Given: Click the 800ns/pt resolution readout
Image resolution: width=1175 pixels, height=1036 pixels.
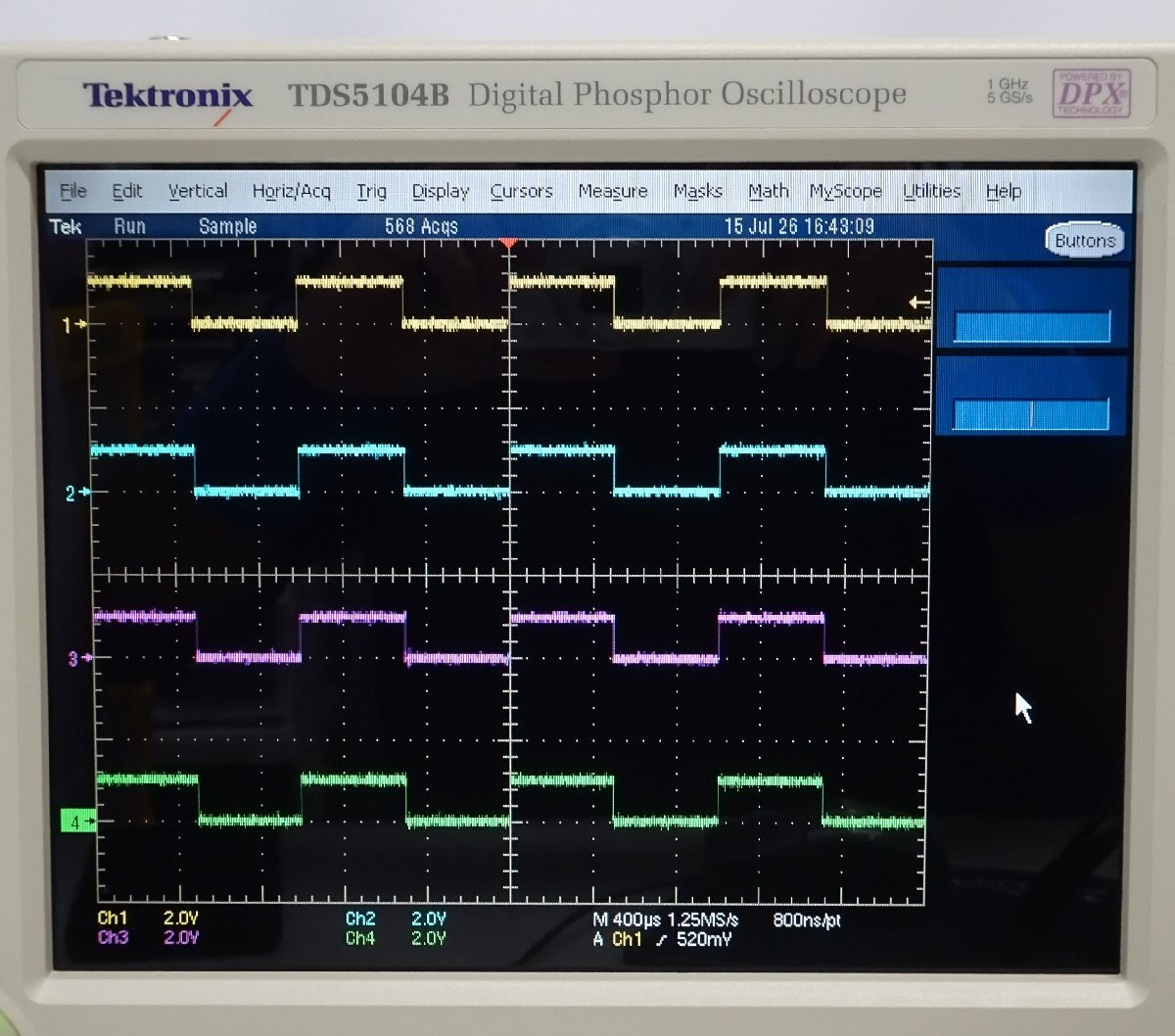Looking at the screenshot, I should (x=807, y=920).
